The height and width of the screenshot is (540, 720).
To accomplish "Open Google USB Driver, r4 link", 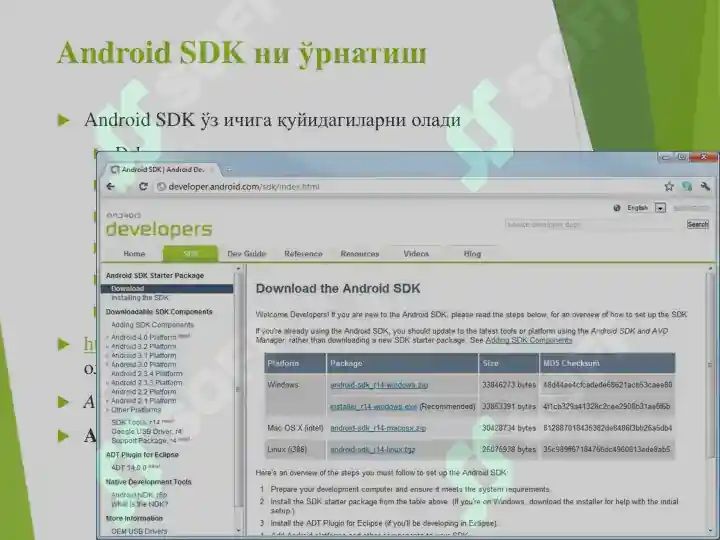I will pyautogui.click(x=147, y=431).
